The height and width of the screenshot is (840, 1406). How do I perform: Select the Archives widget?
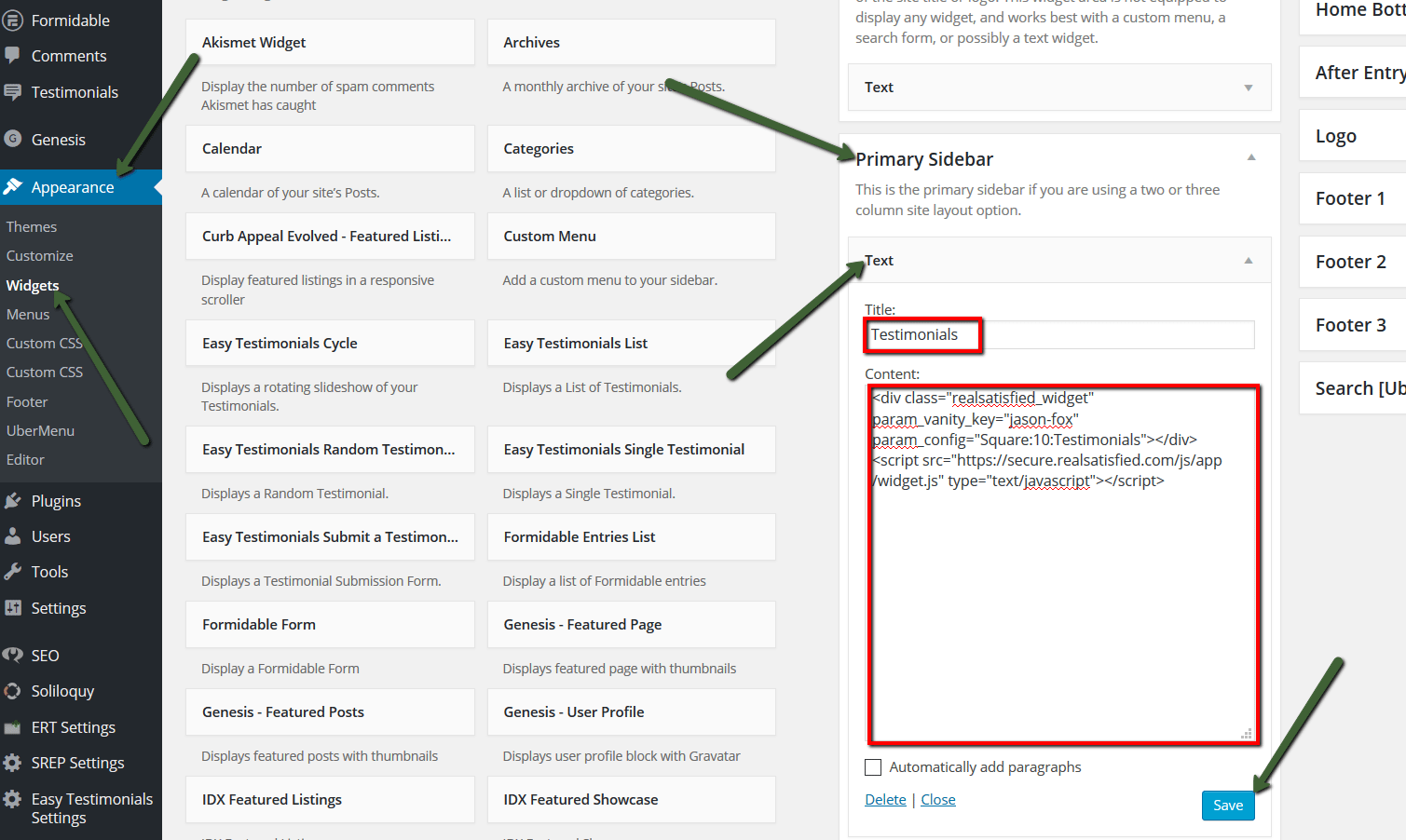tap(632, 43)
